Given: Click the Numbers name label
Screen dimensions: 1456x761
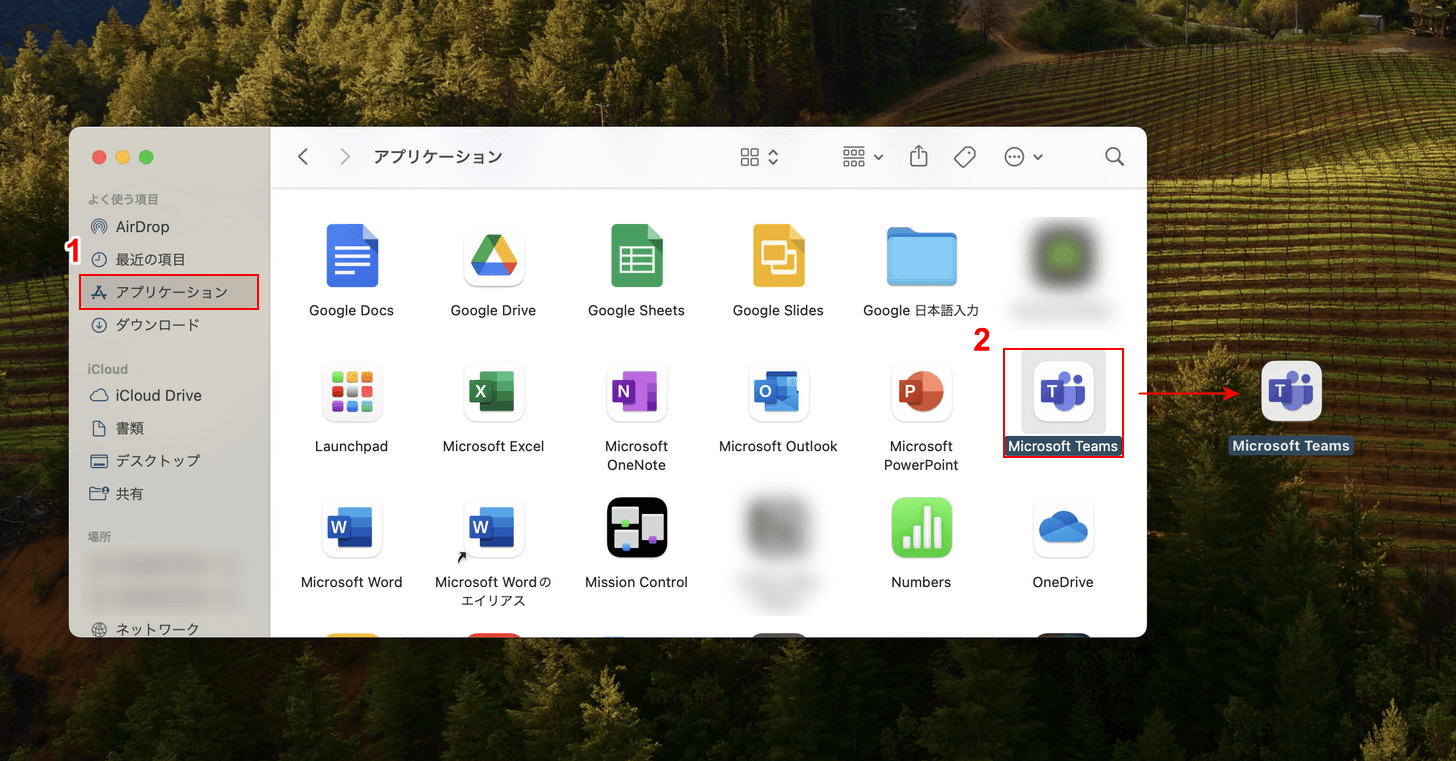Looking at the screenshot, I should click(x=921, y=582).
